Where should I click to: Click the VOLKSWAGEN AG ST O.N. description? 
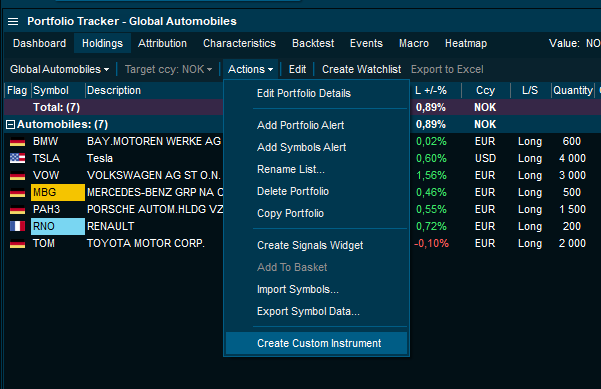pyautogui.click(x=154, y=176)
